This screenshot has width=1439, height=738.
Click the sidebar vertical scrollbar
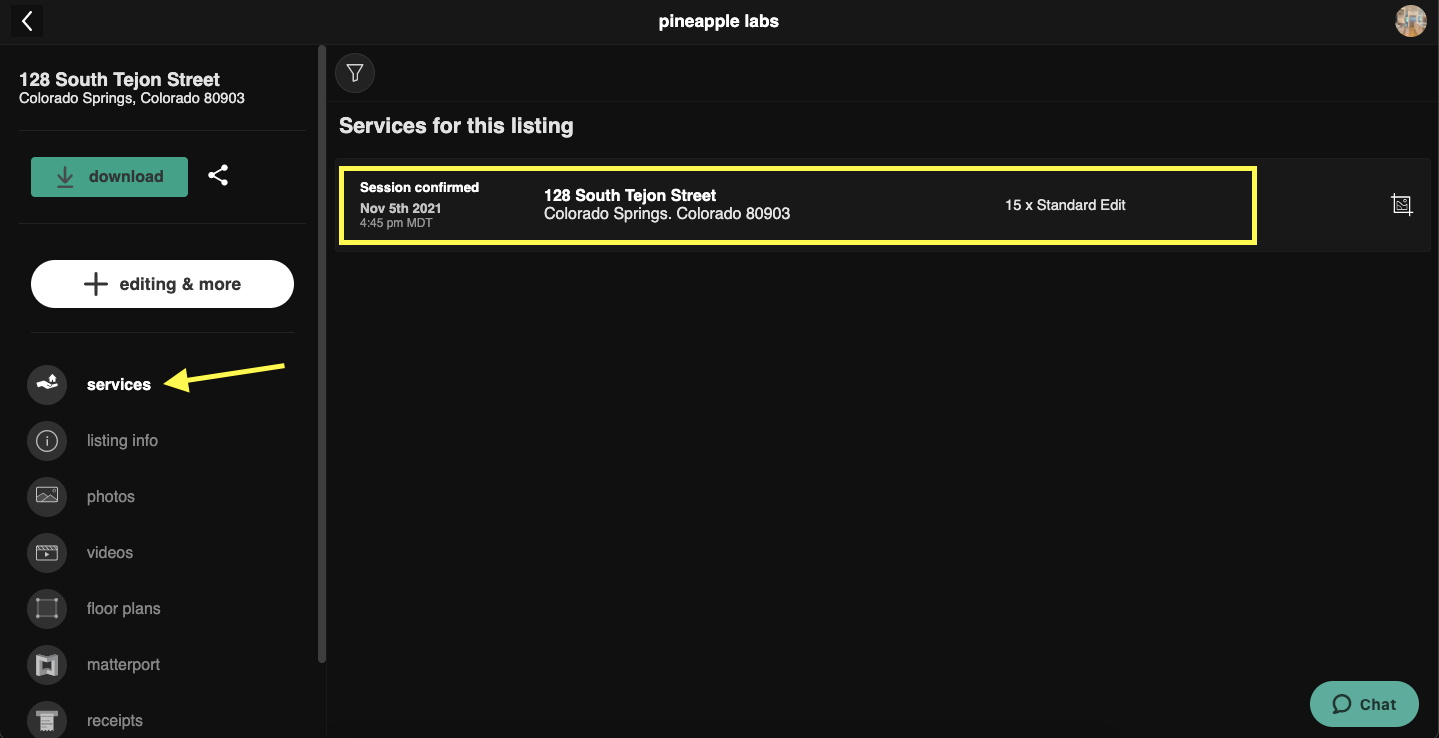tap(321, 350)
